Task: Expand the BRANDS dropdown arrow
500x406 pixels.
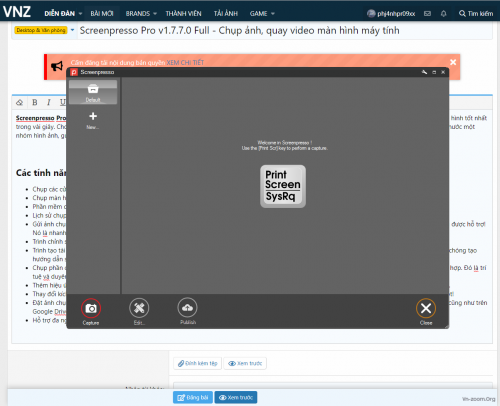Action: point(155,14)
